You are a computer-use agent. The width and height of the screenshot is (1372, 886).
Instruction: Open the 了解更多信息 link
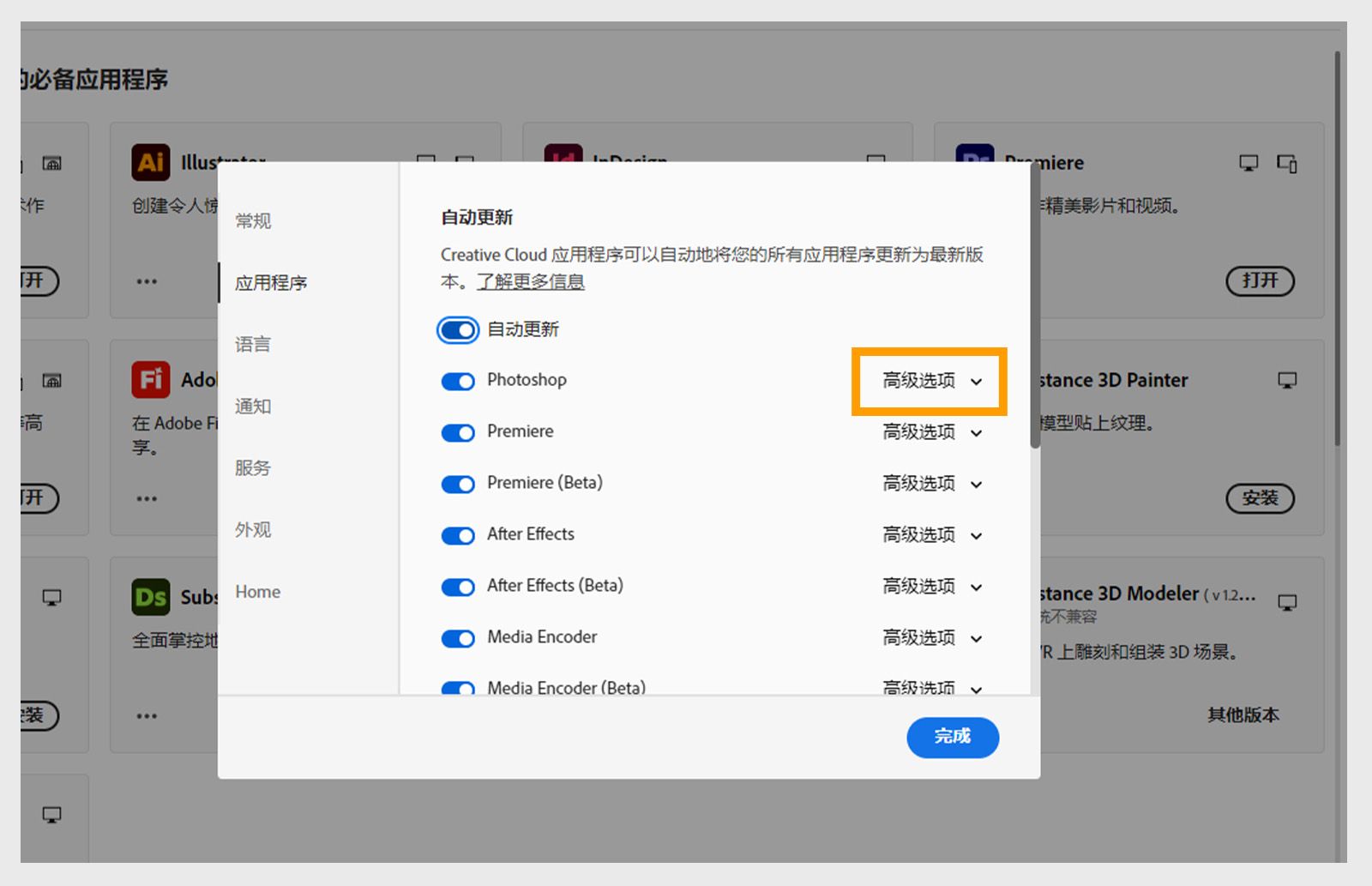coord(531,282)
